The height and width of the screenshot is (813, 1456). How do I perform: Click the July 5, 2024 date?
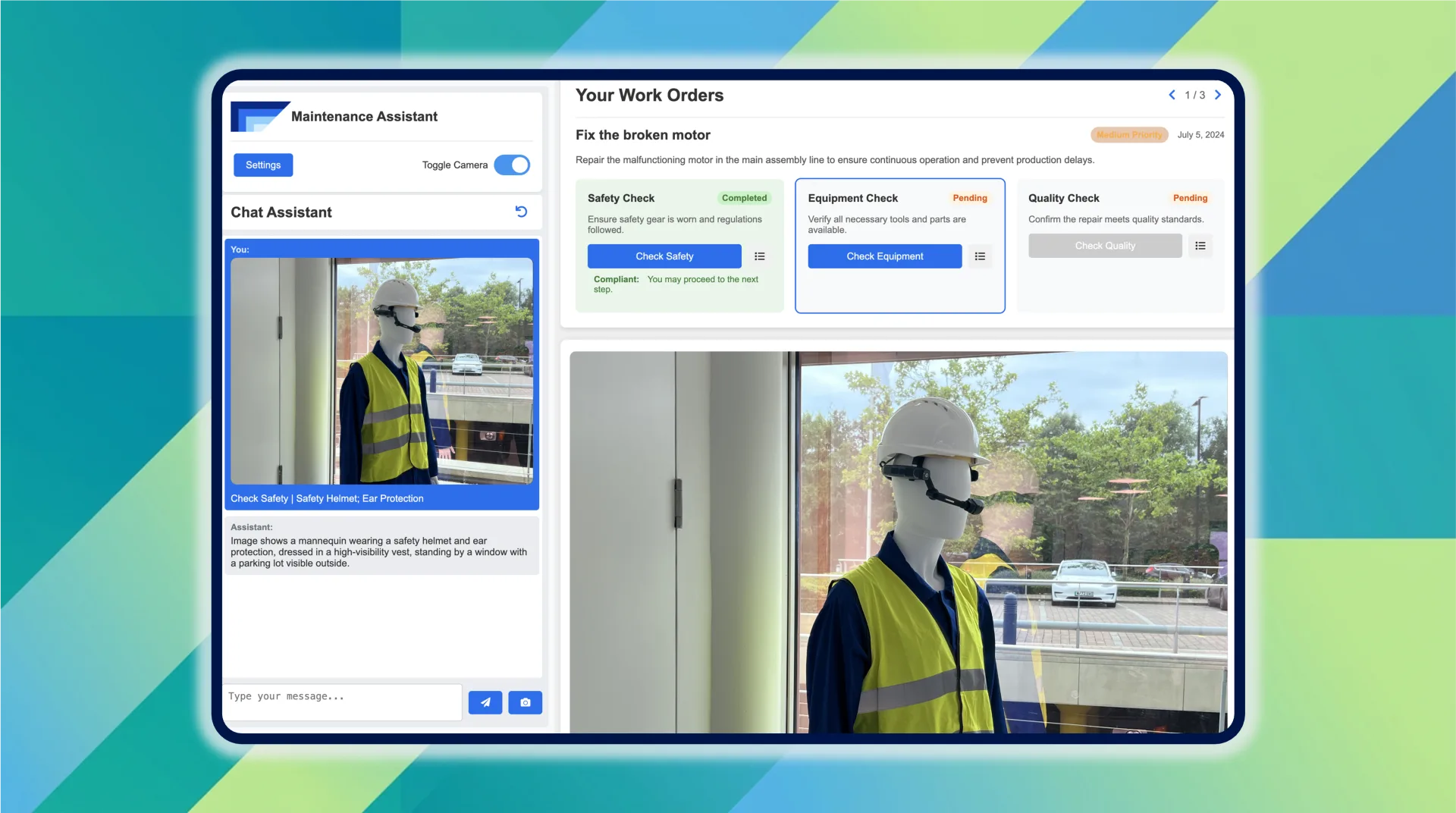click(1200, 135)
